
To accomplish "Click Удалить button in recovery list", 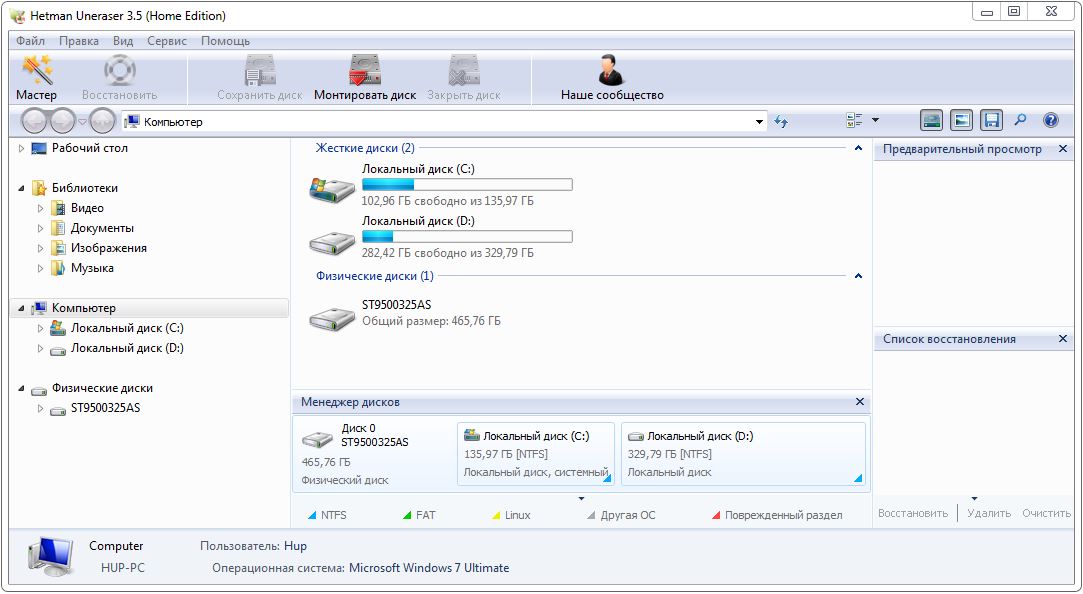I will (989, 513).
